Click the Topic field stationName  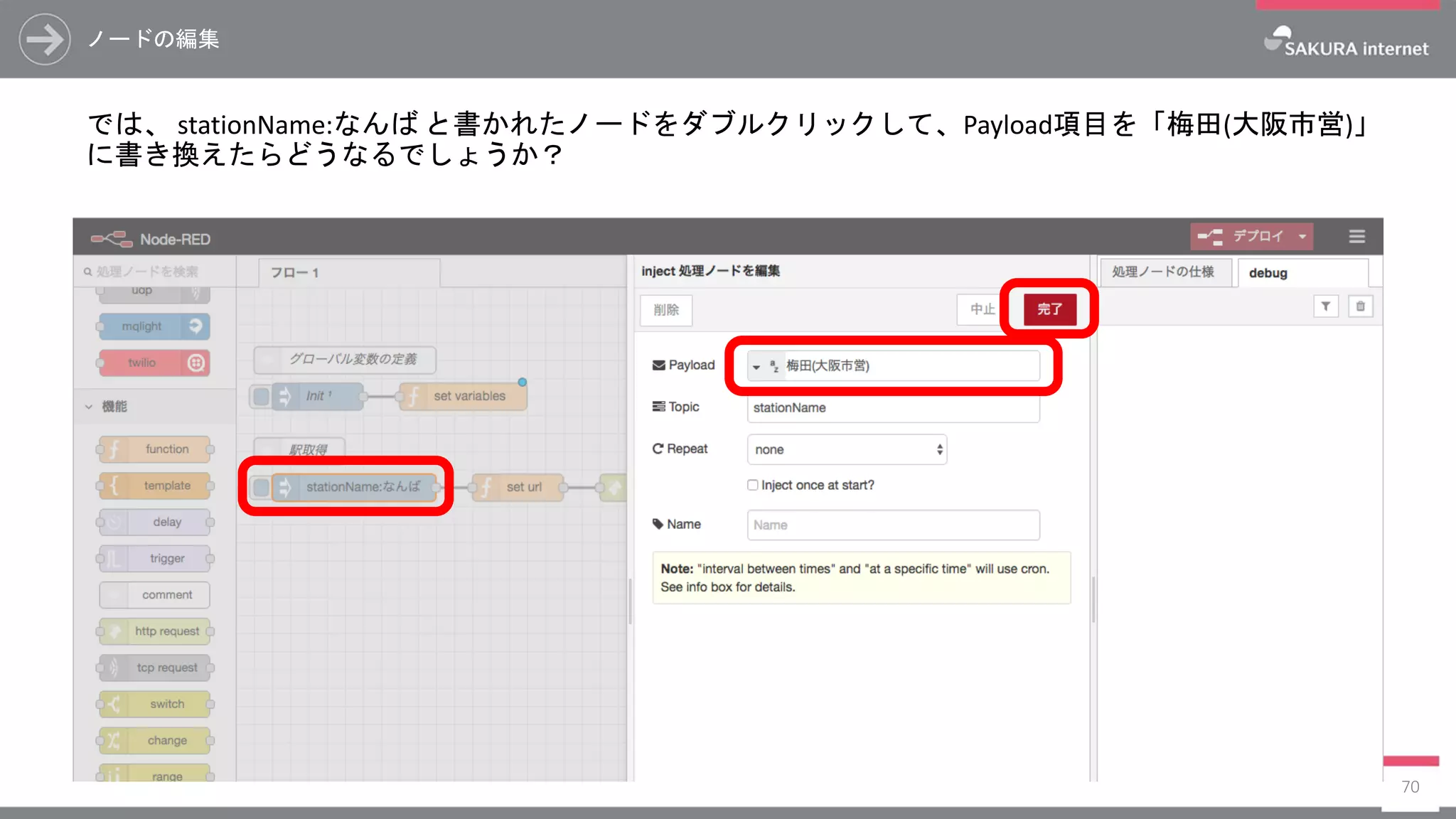[x=893, y=407]
